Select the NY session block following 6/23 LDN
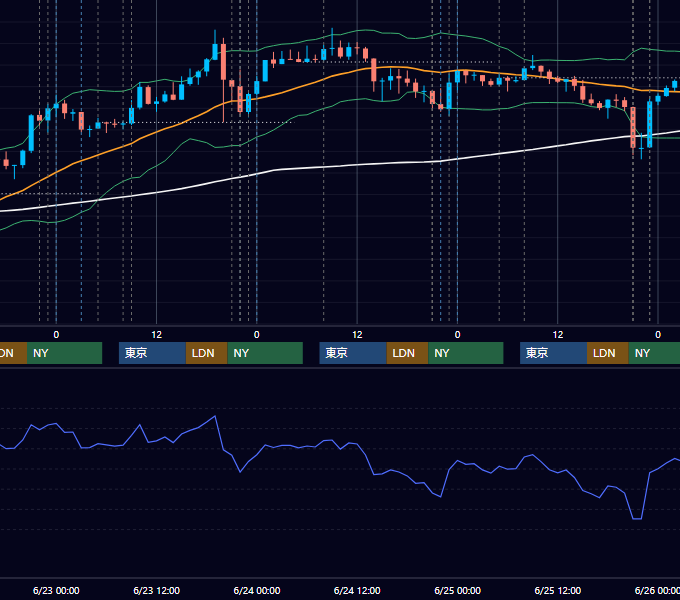This screenshot has width=680, height=600. 265,353
